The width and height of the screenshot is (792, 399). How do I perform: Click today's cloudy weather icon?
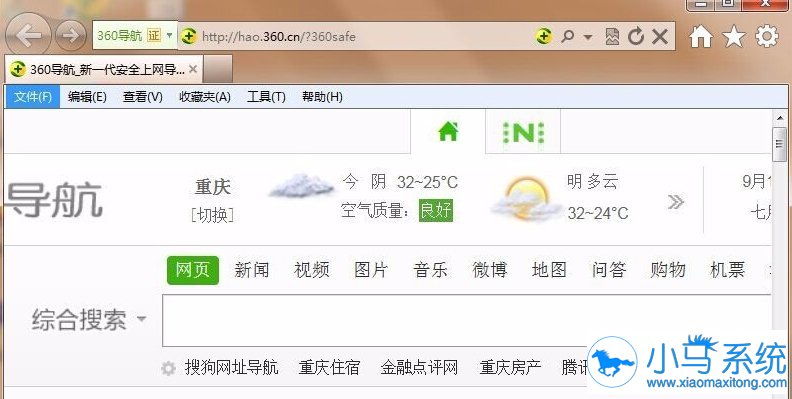(302, 186)
